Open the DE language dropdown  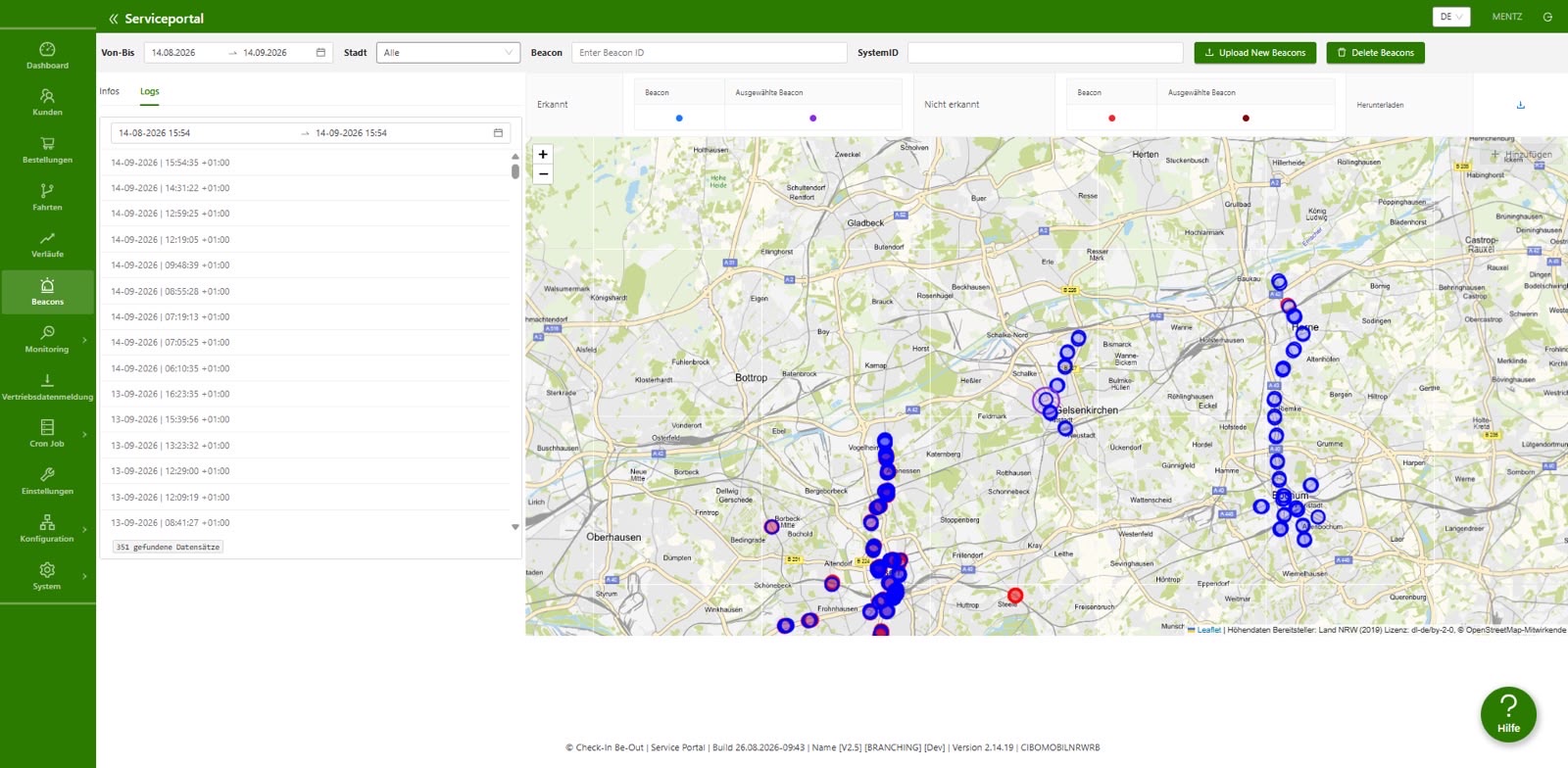1451,17
